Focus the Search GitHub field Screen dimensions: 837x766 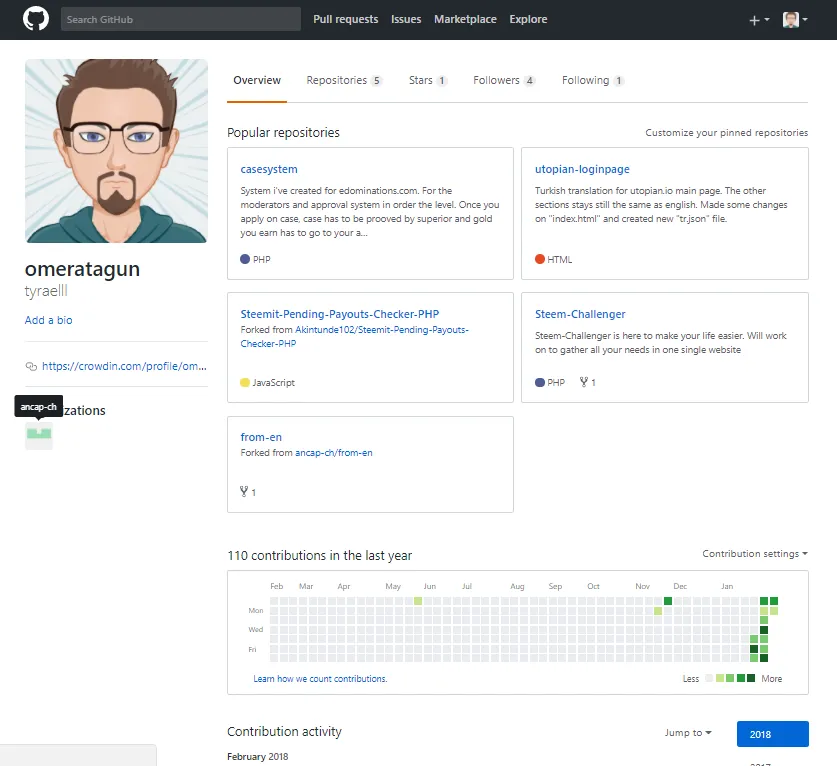click(180, 19)
